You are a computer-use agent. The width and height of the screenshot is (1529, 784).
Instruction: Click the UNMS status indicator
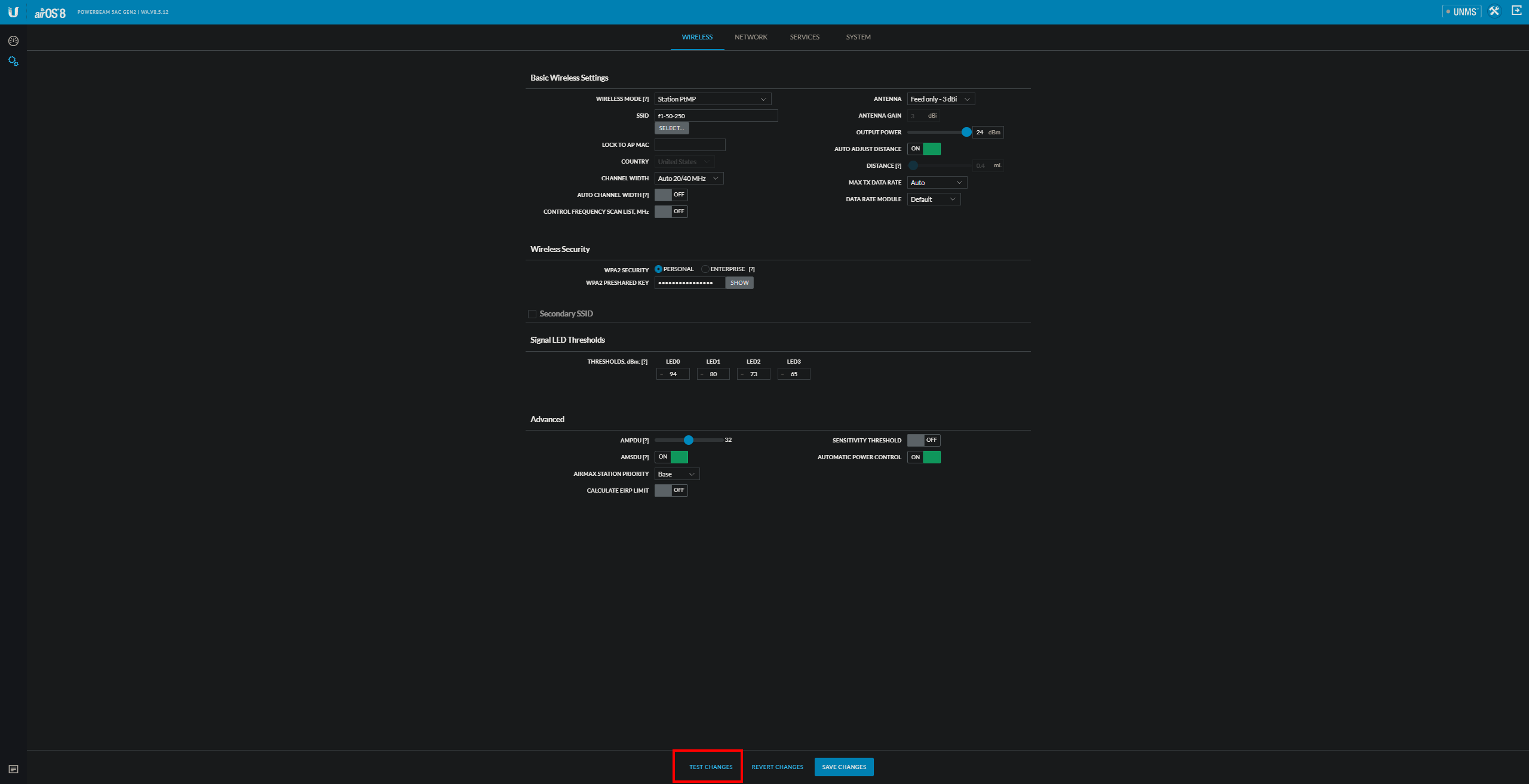click(x=1461, y=12)
